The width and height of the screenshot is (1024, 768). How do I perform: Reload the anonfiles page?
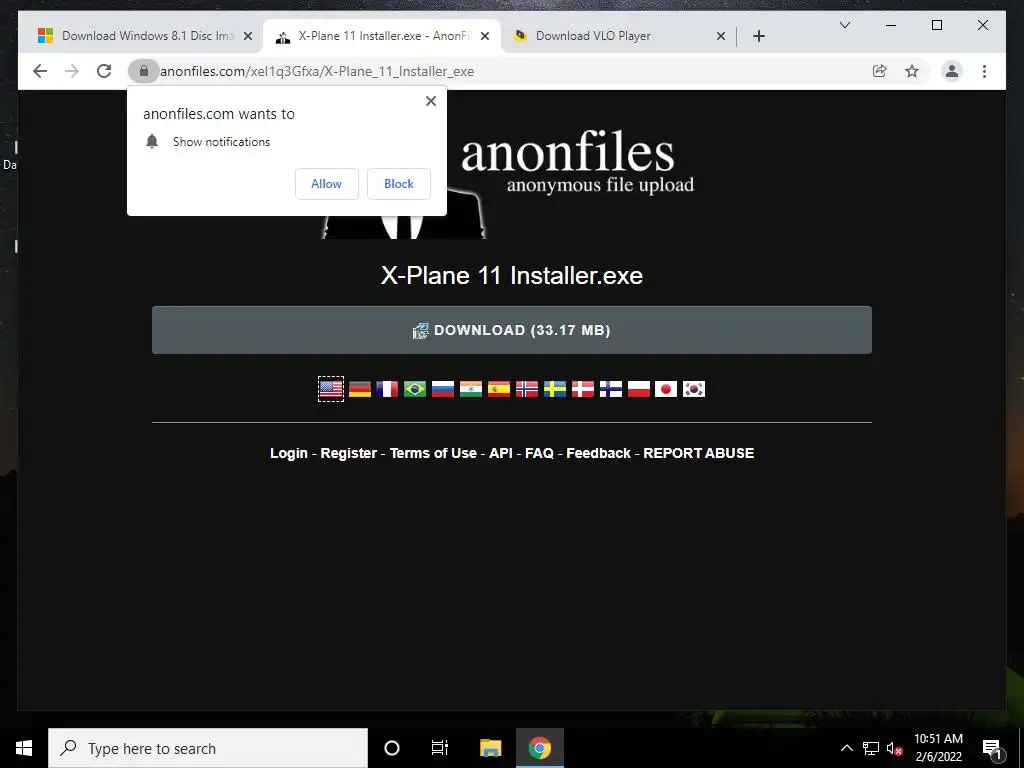pos(104,71)
